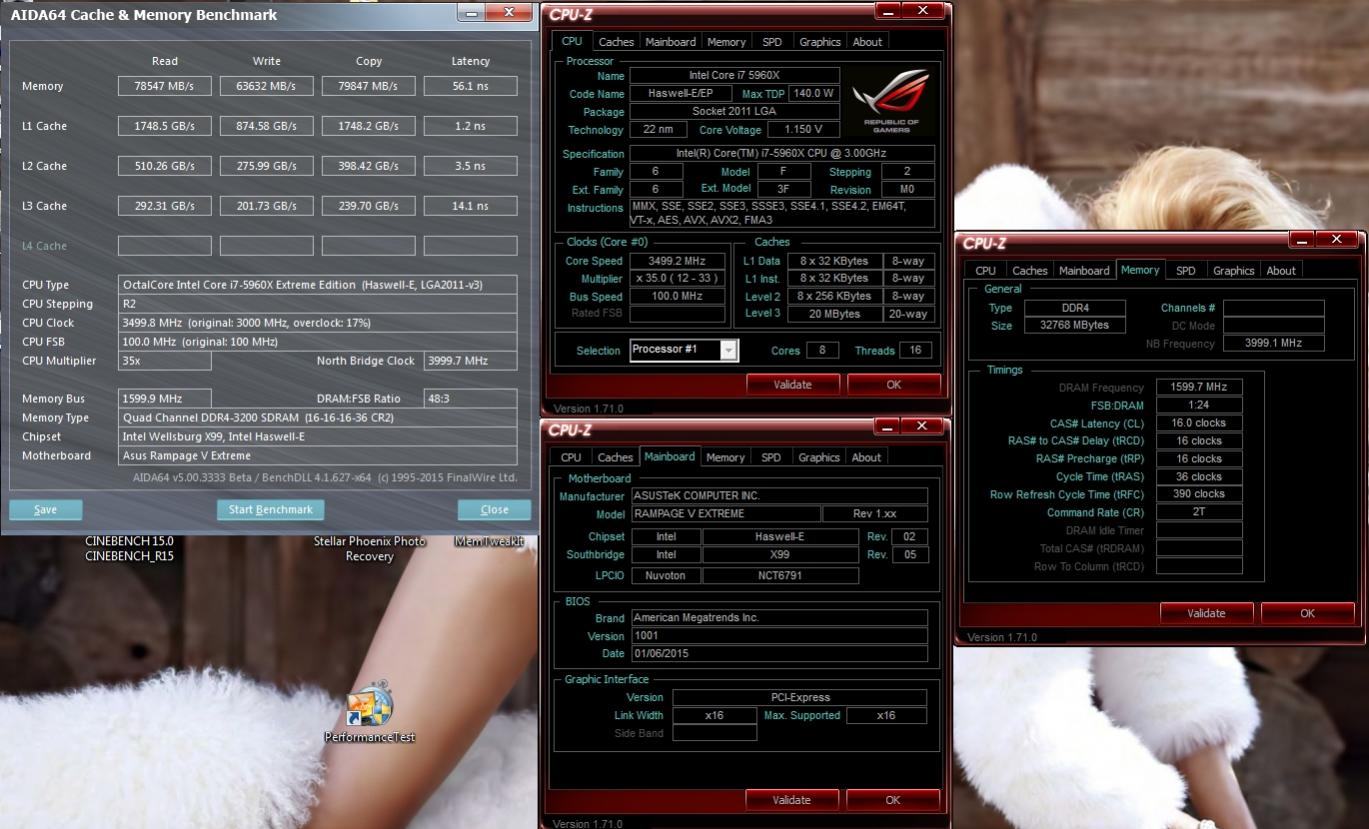Open Caches tab in Memory CPU-Z window
Viewport: 1369px width, 829px height.
[x=1029, y=270]
